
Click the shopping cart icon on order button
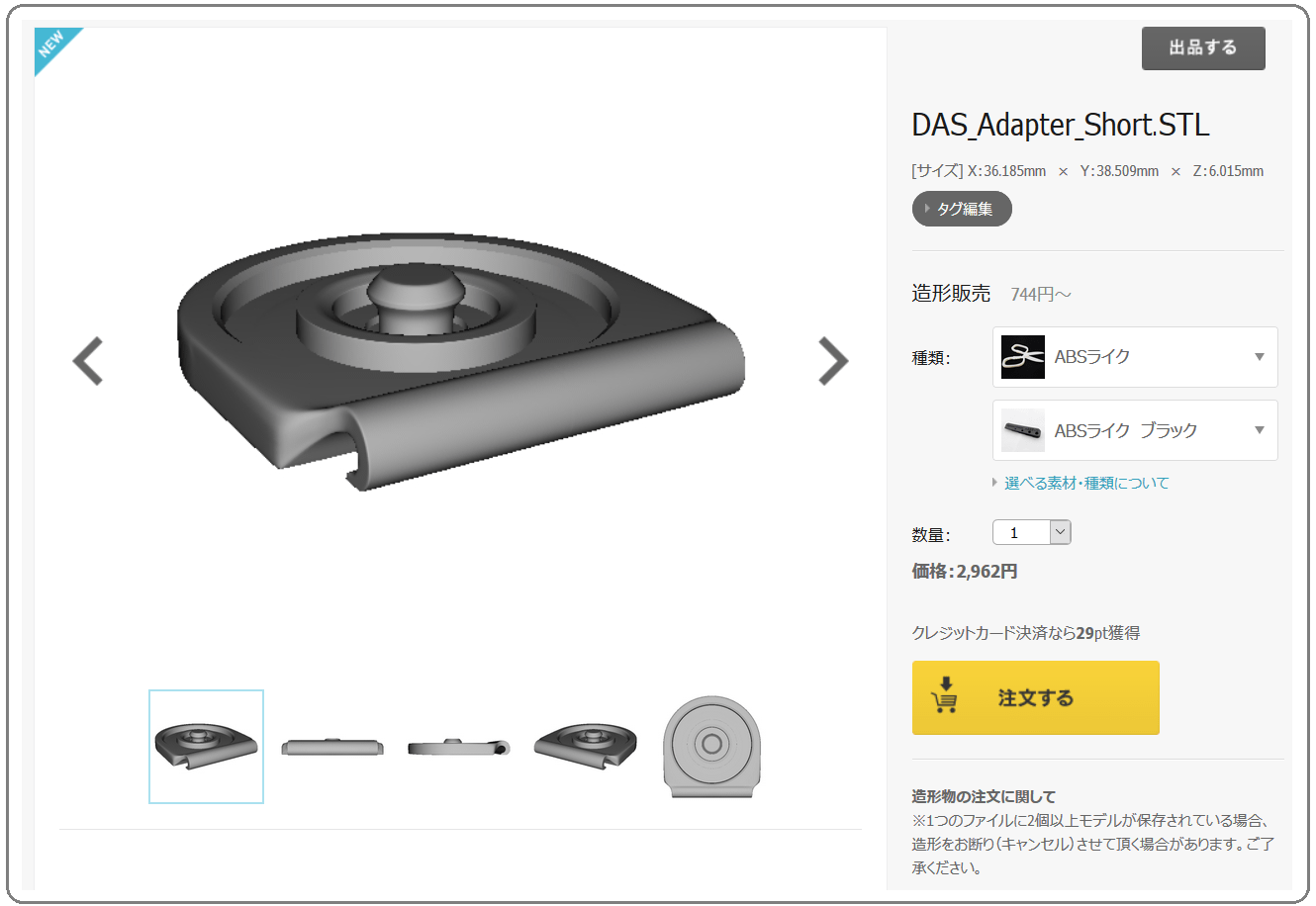tap(944, 695)
